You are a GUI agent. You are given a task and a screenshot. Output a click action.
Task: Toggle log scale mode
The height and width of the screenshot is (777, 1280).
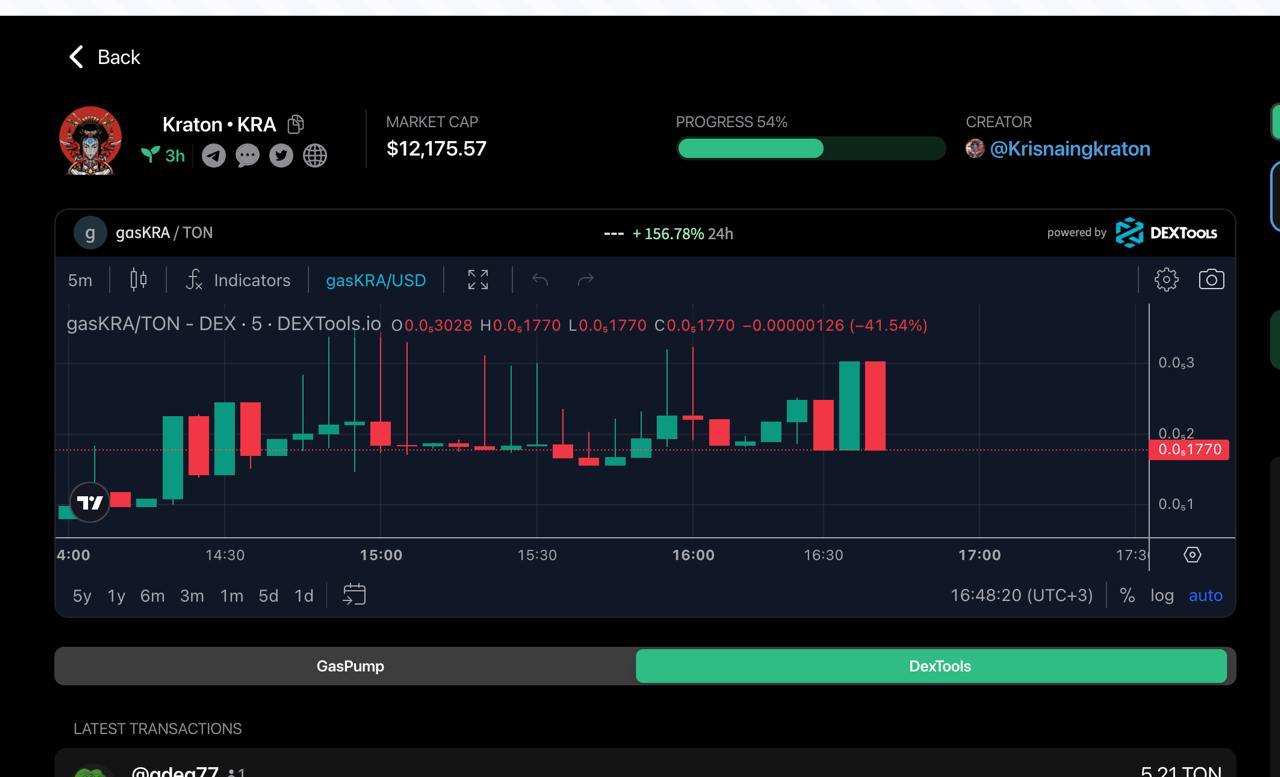click(1162, 596)
